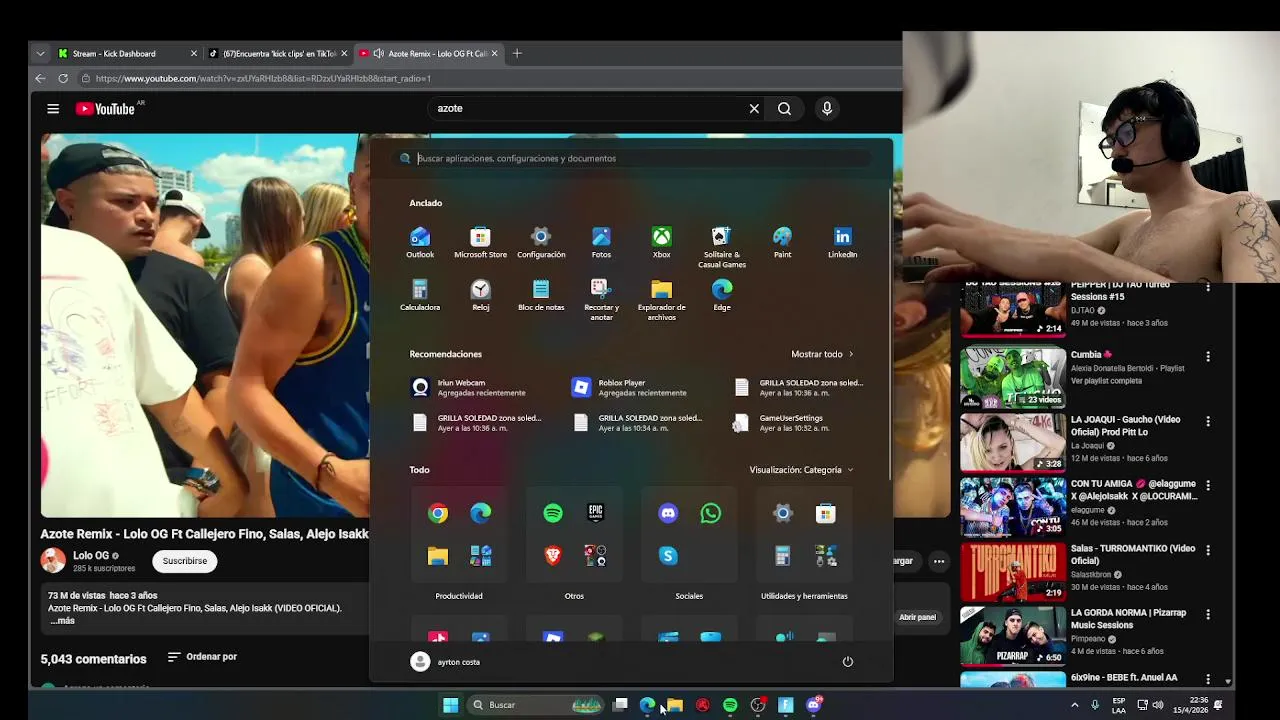1280x720 pixels.
Task: Click the Abrir panel button
Action: 917,617
